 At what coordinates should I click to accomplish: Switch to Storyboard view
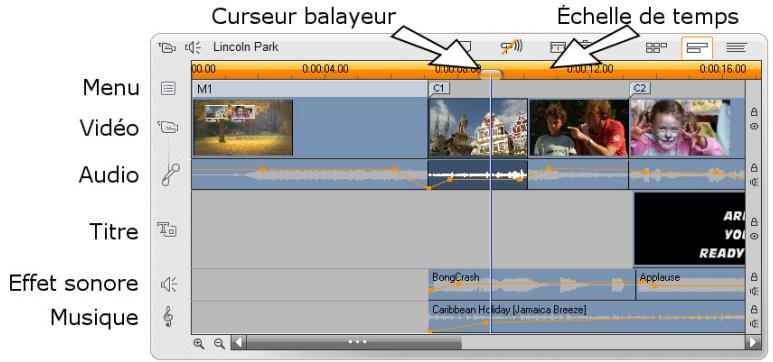pyautogui.click(x=656, y=48)
